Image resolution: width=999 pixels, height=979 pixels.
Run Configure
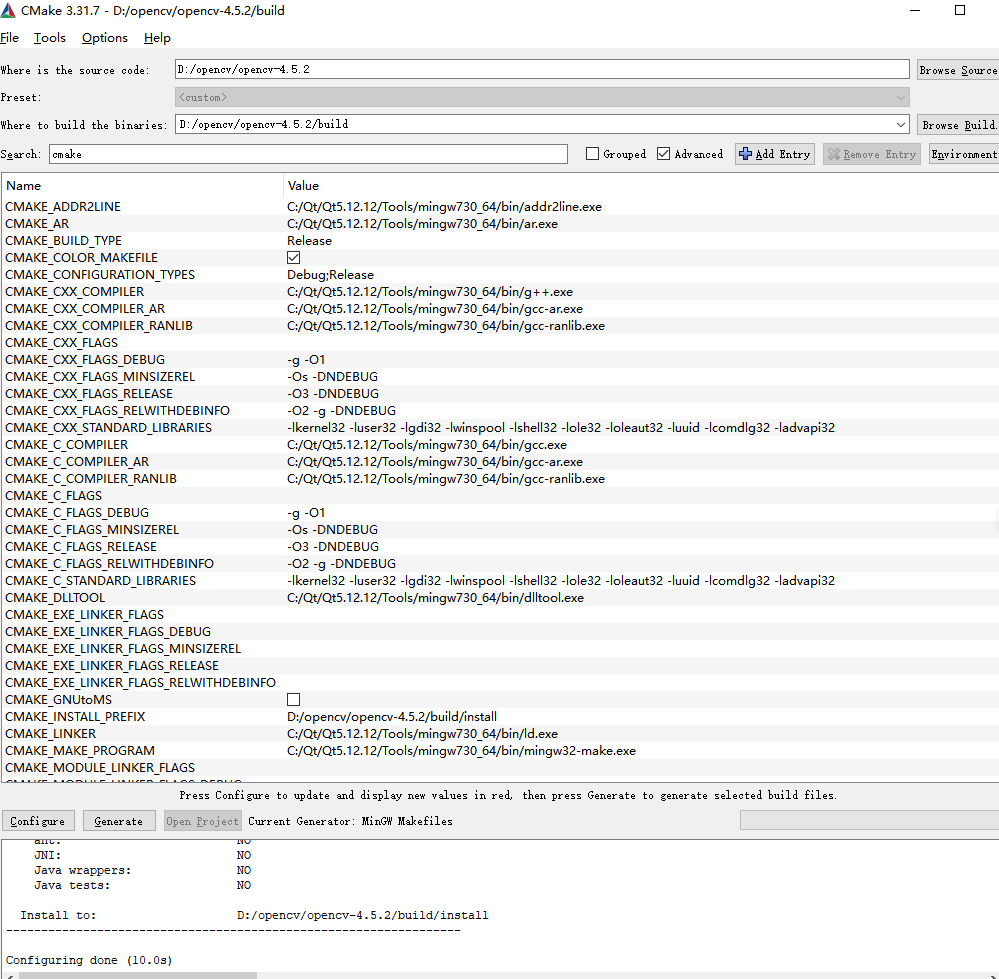click(38, 821)
